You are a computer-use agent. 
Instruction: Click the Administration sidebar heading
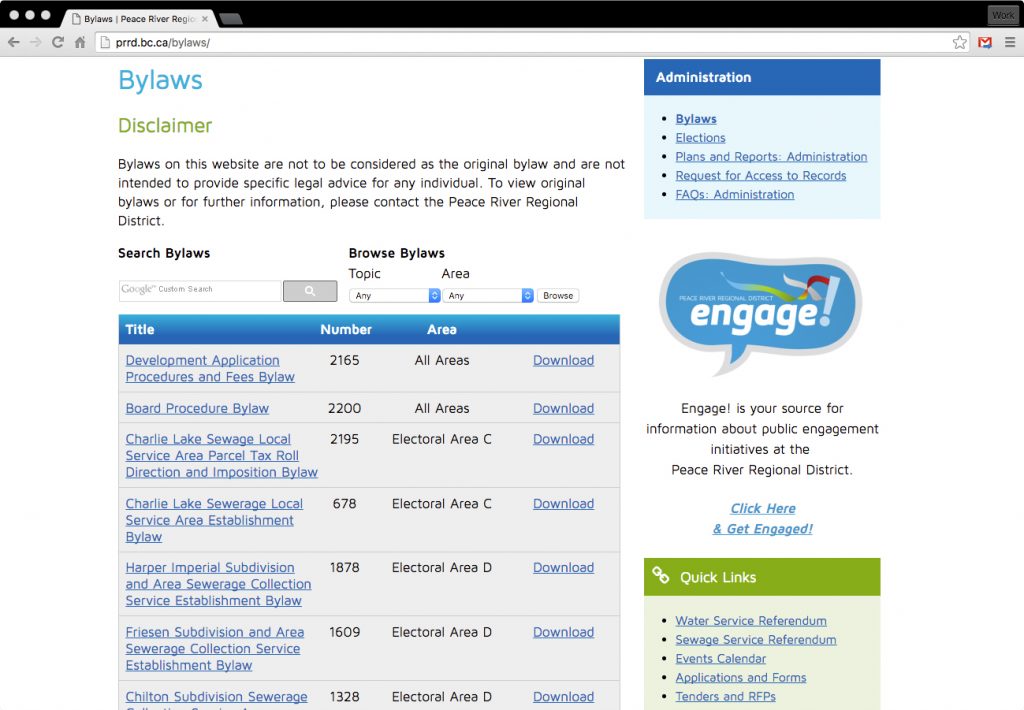[x=703, y=77]
